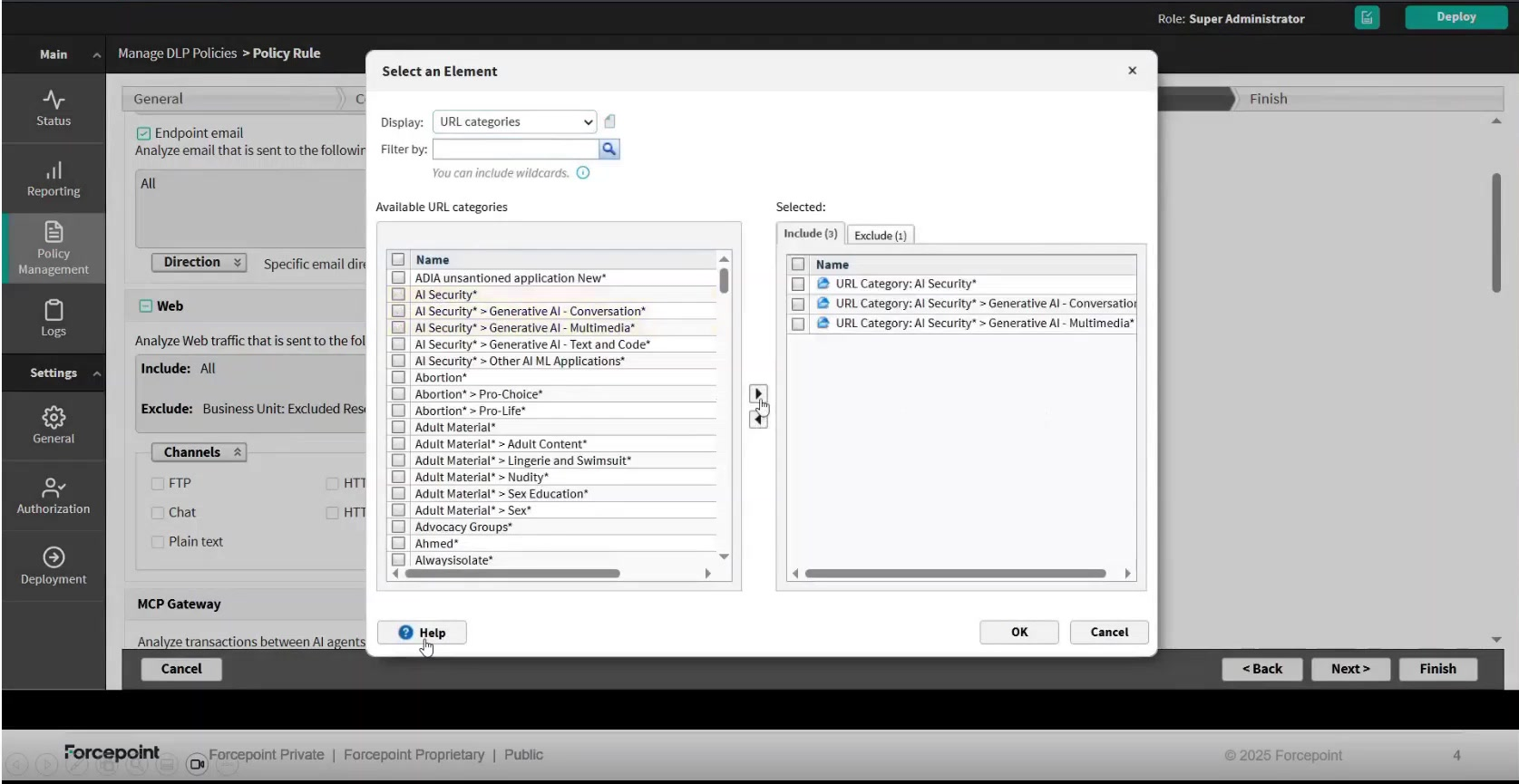Click Manage DLP Policies breadcrumb link
Image resolution: width=1519 pixels, height=784 pixels.
pyautogui.click(x=177, y=53)
